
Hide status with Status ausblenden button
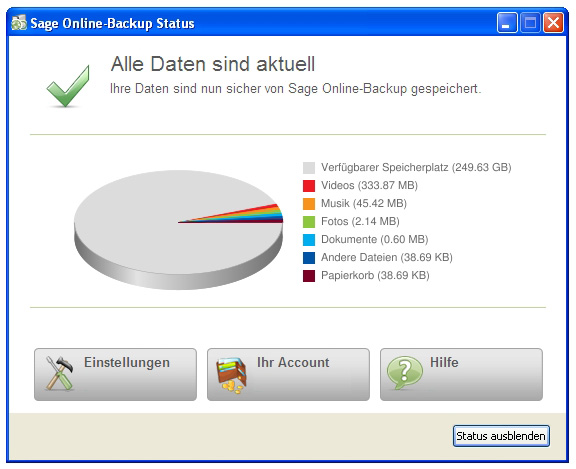pos(501,436)
